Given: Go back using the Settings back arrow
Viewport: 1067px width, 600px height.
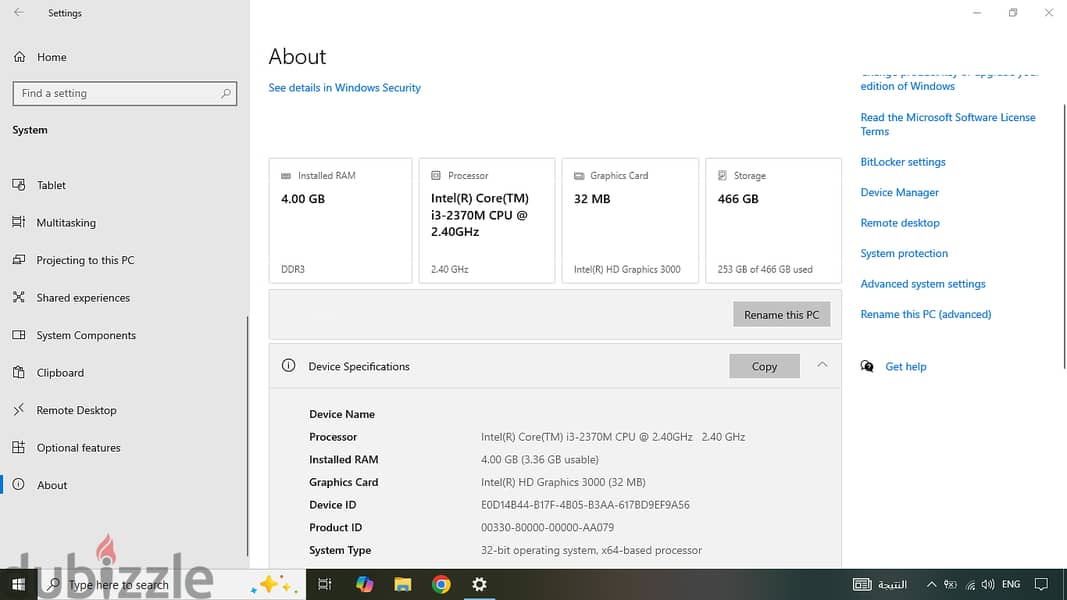Looking at the screenshot, I should point(18,12).
